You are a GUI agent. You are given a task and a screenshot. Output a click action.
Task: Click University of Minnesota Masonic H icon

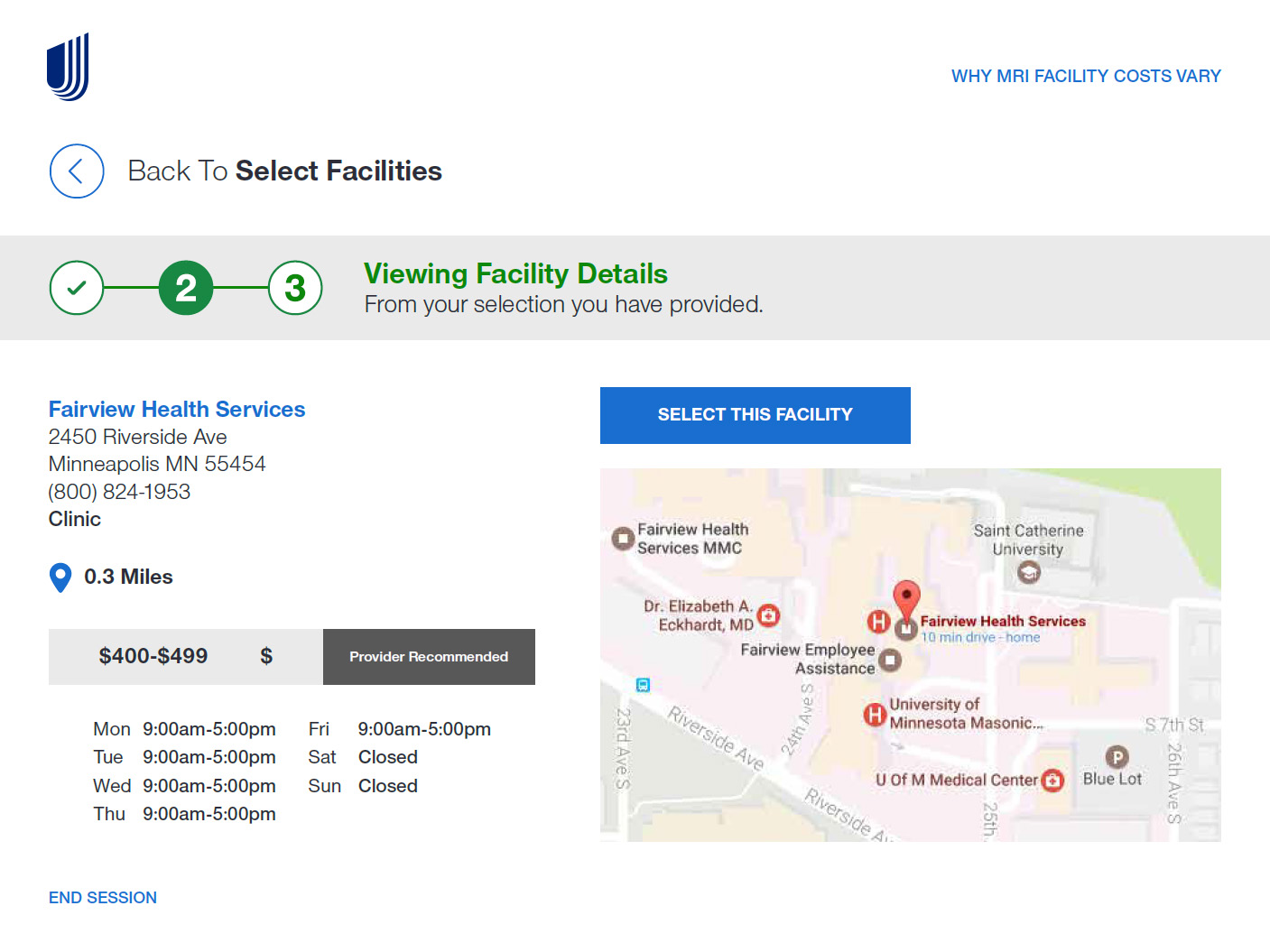click(875, 715)
